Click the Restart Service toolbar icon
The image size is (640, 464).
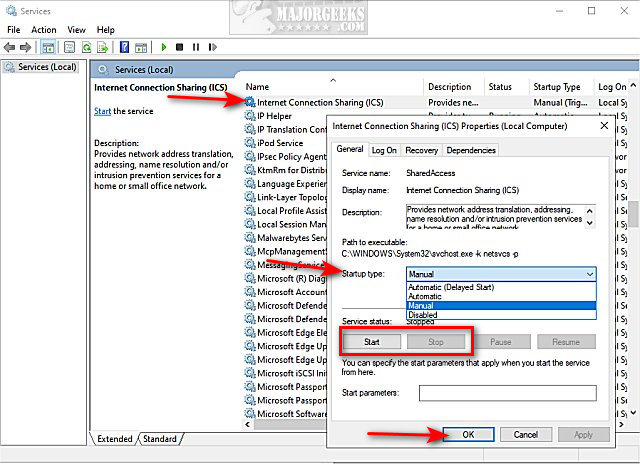[x=213, y=47]
